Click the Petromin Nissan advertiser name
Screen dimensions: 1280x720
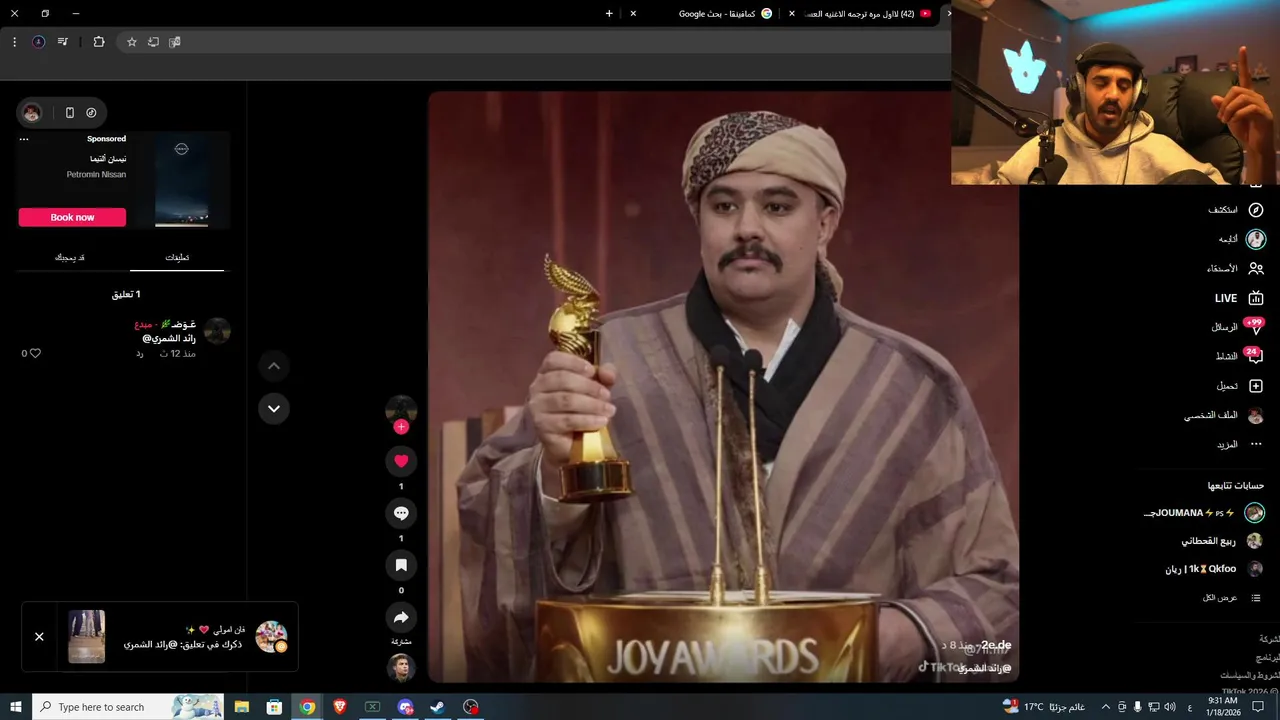coord(96,174)
